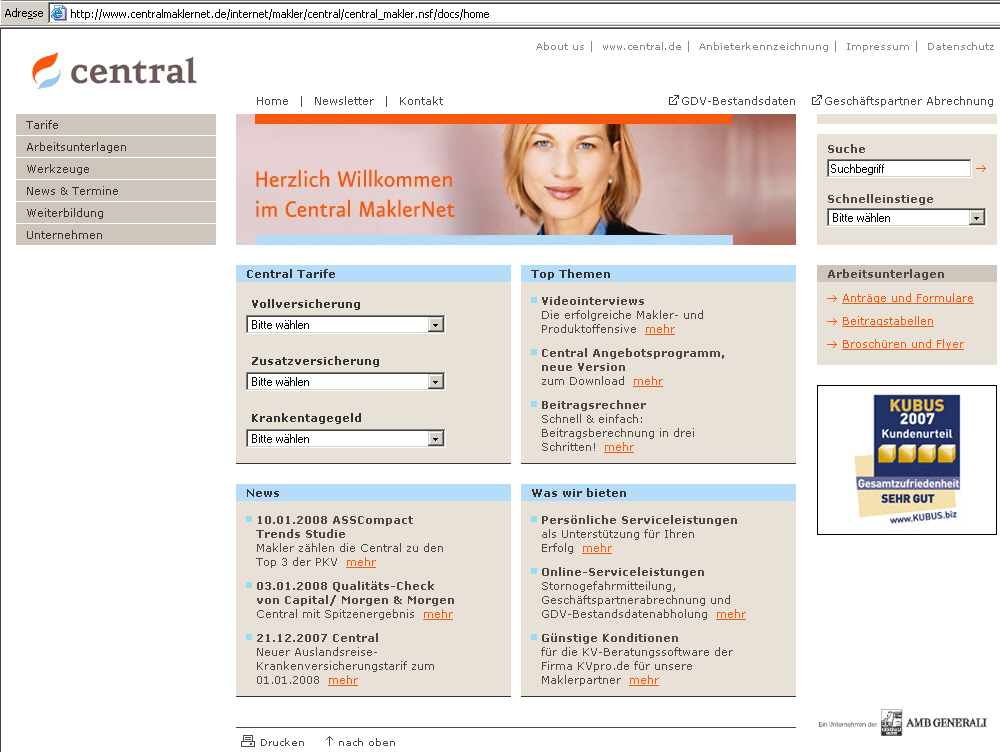Click the Videointerviews heading
1000x752 pixels.
point(592,301)
